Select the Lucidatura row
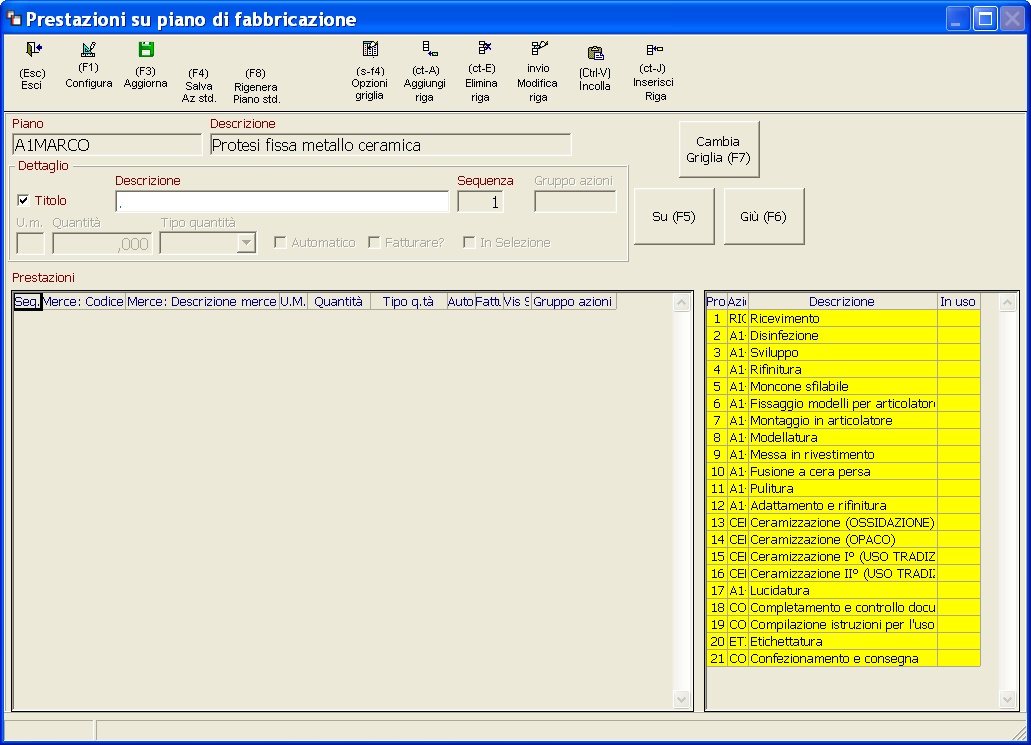 tap(843, 591)
